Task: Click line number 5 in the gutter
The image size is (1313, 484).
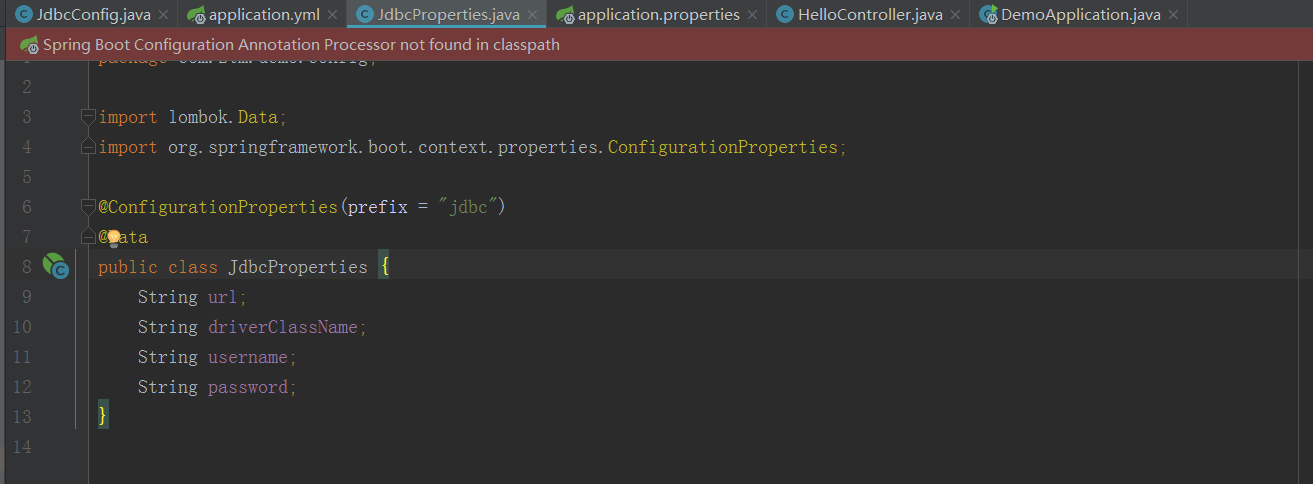Action: click(x=27, y=177)
